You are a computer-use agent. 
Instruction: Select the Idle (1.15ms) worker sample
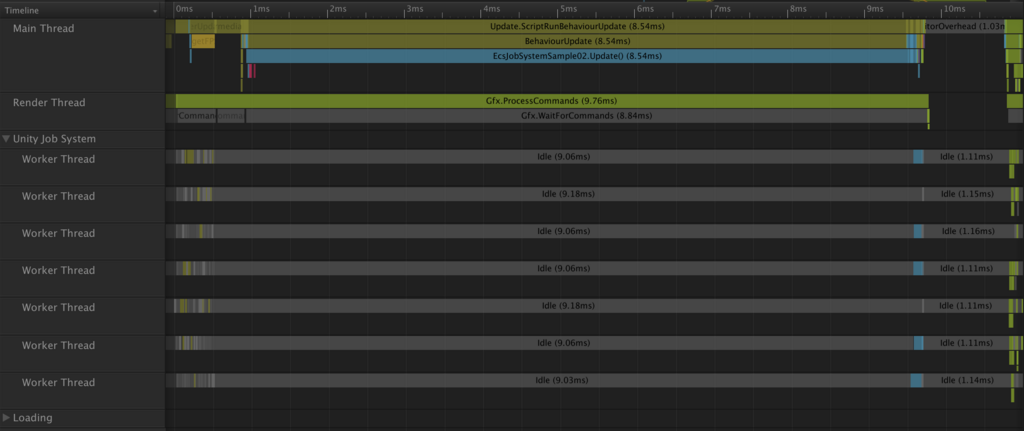pos(967,194)
